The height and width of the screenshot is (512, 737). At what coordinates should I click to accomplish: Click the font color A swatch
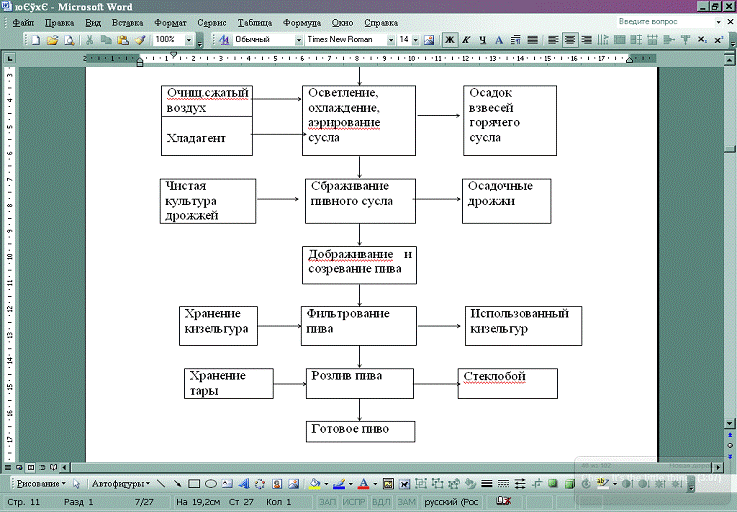pyautogui.click(x=363, y=483)
